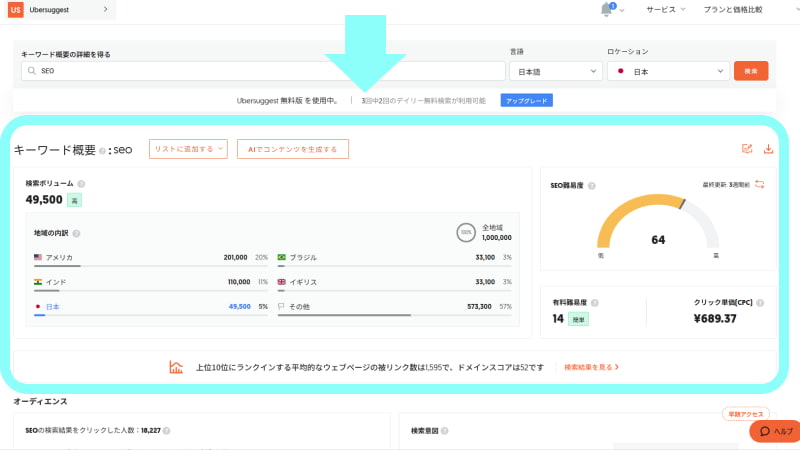Click the オーディエンス section heading
Screen dimensions: 800x450
[x=40, y=401]
